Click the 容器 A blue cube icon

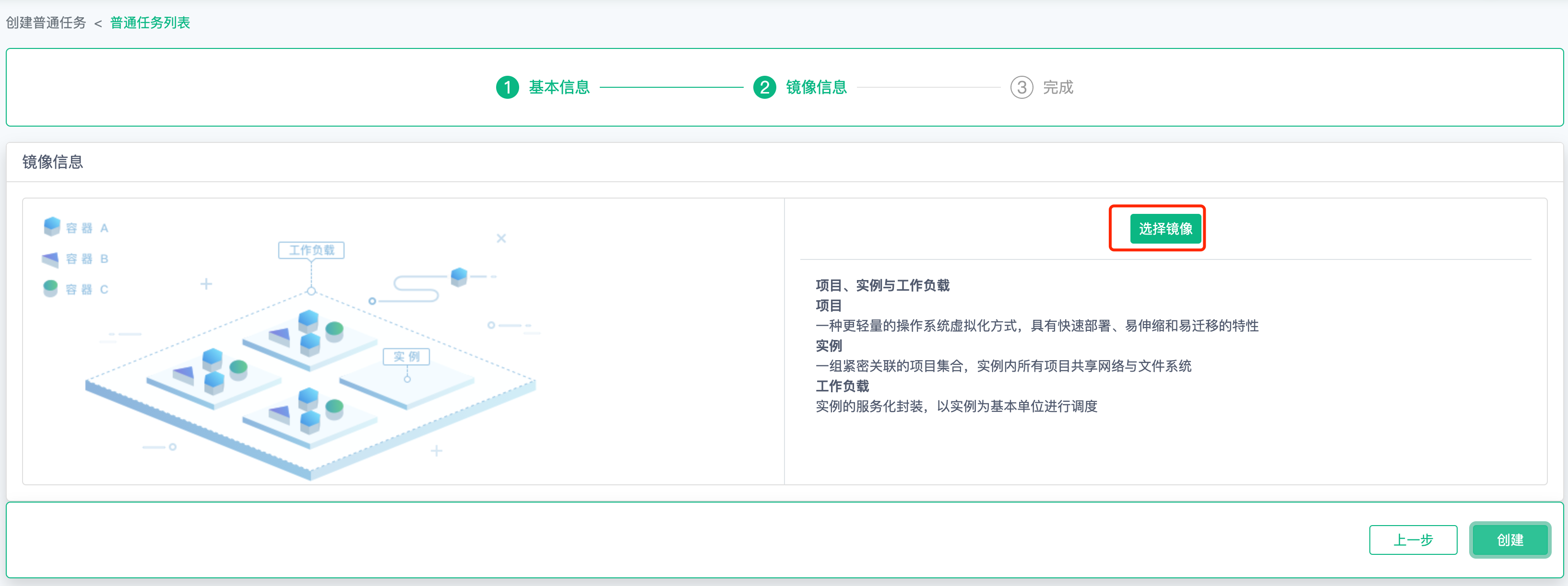tap(52, 226)
